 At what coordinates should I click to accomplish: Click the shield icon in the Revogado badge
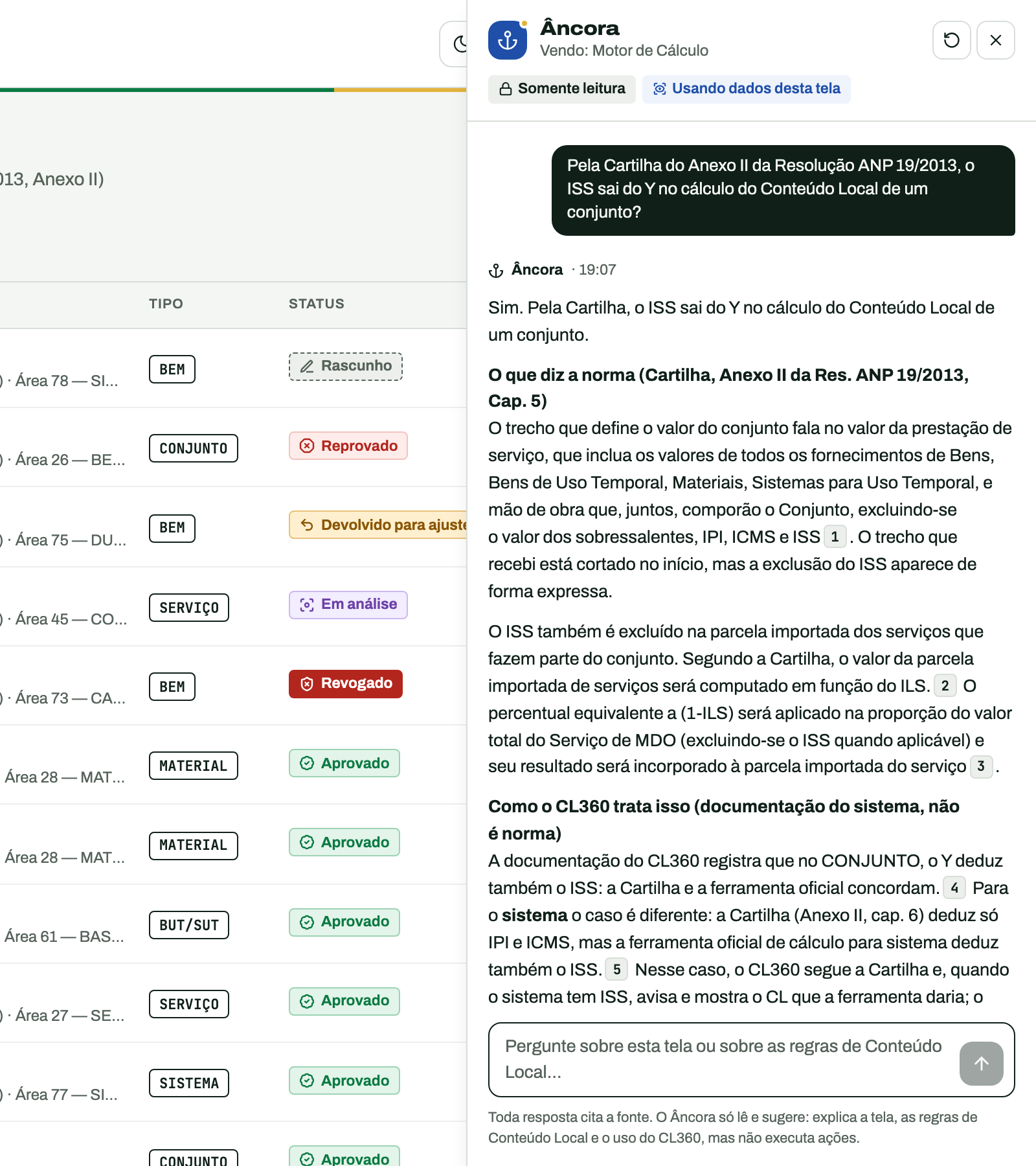coord(307,684)
